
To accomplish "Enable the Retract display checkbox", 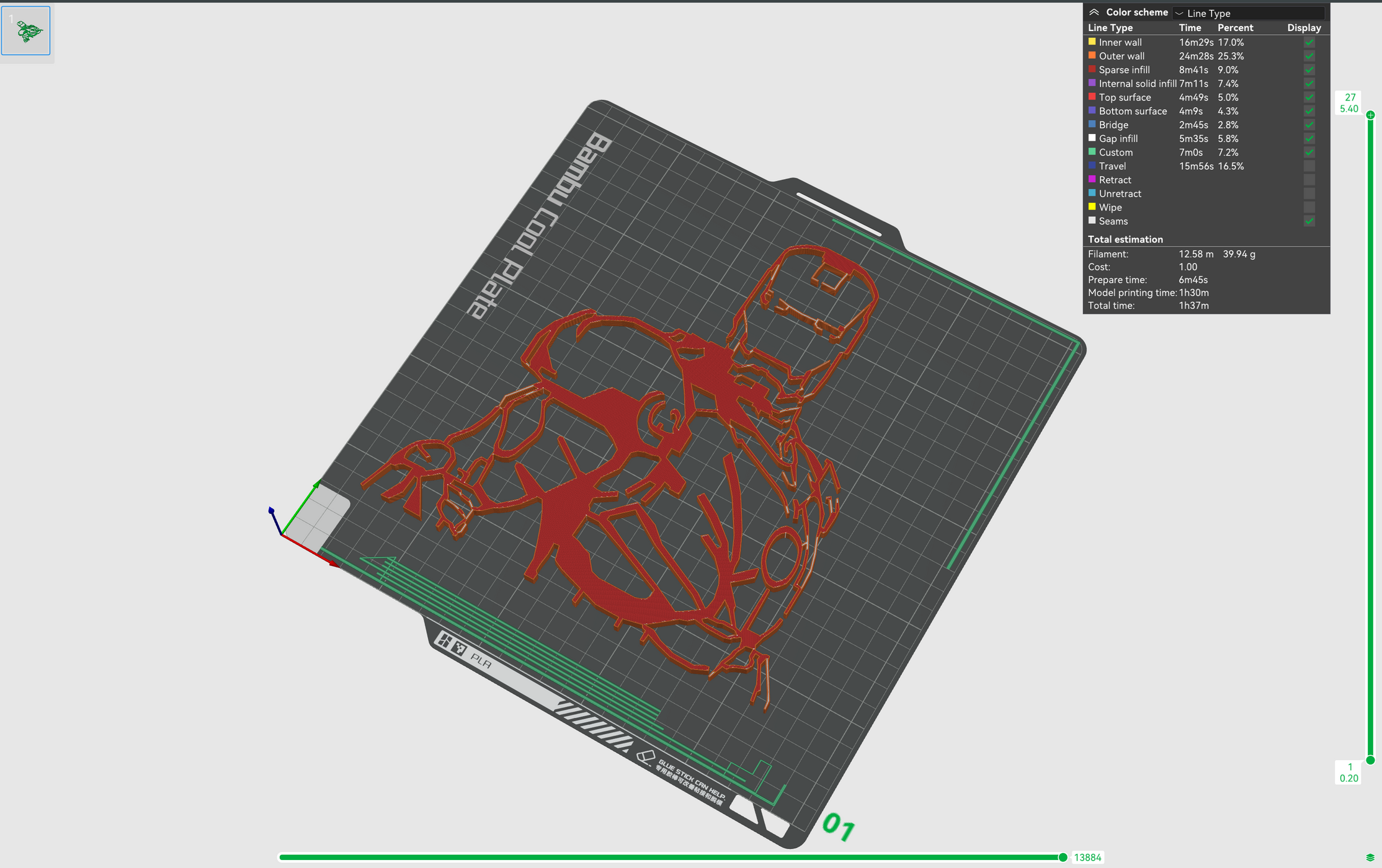I will 1309,179.
